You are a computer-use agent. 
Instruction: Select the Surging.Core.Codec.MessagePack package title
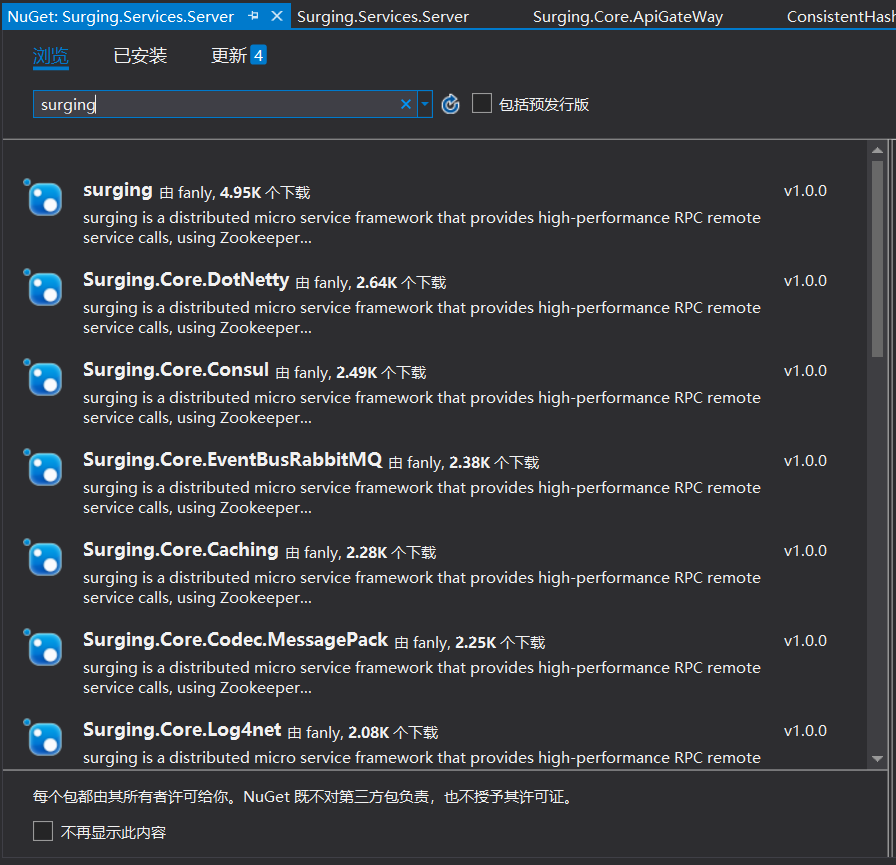235,640
